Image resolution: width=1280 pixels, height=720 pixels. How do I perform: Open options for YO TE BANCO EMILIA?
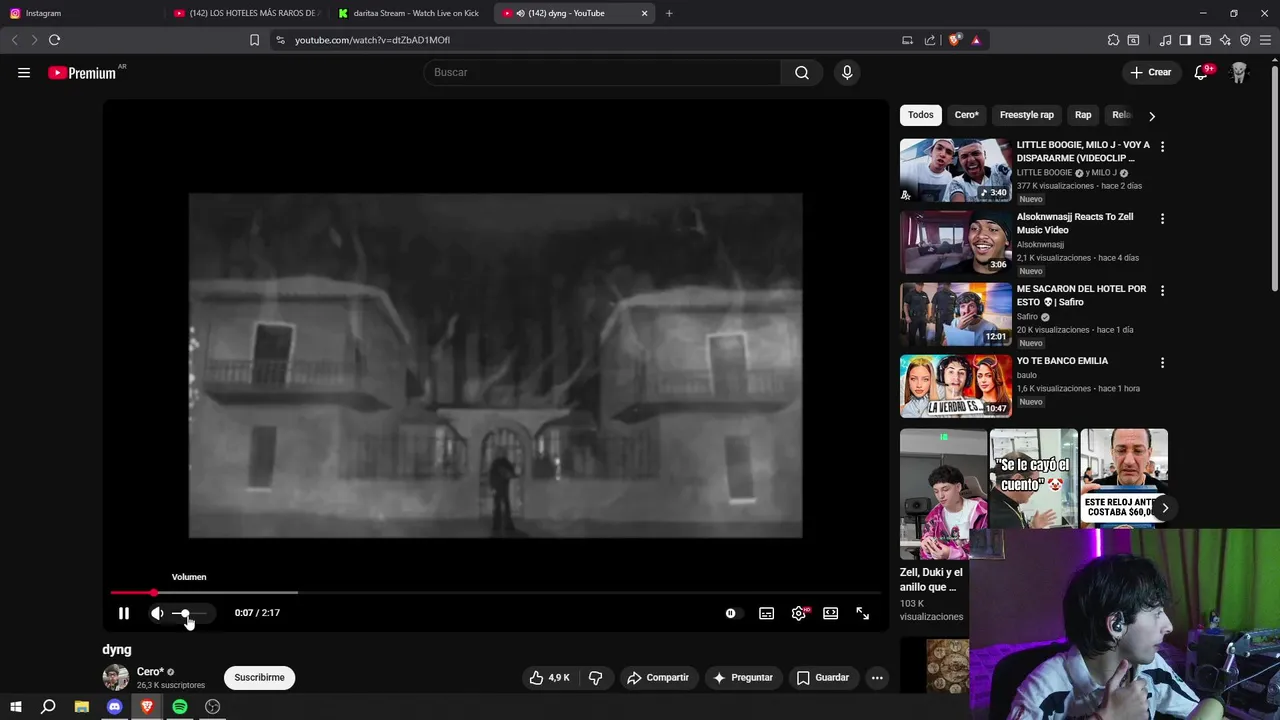(x=1162, y=362)
